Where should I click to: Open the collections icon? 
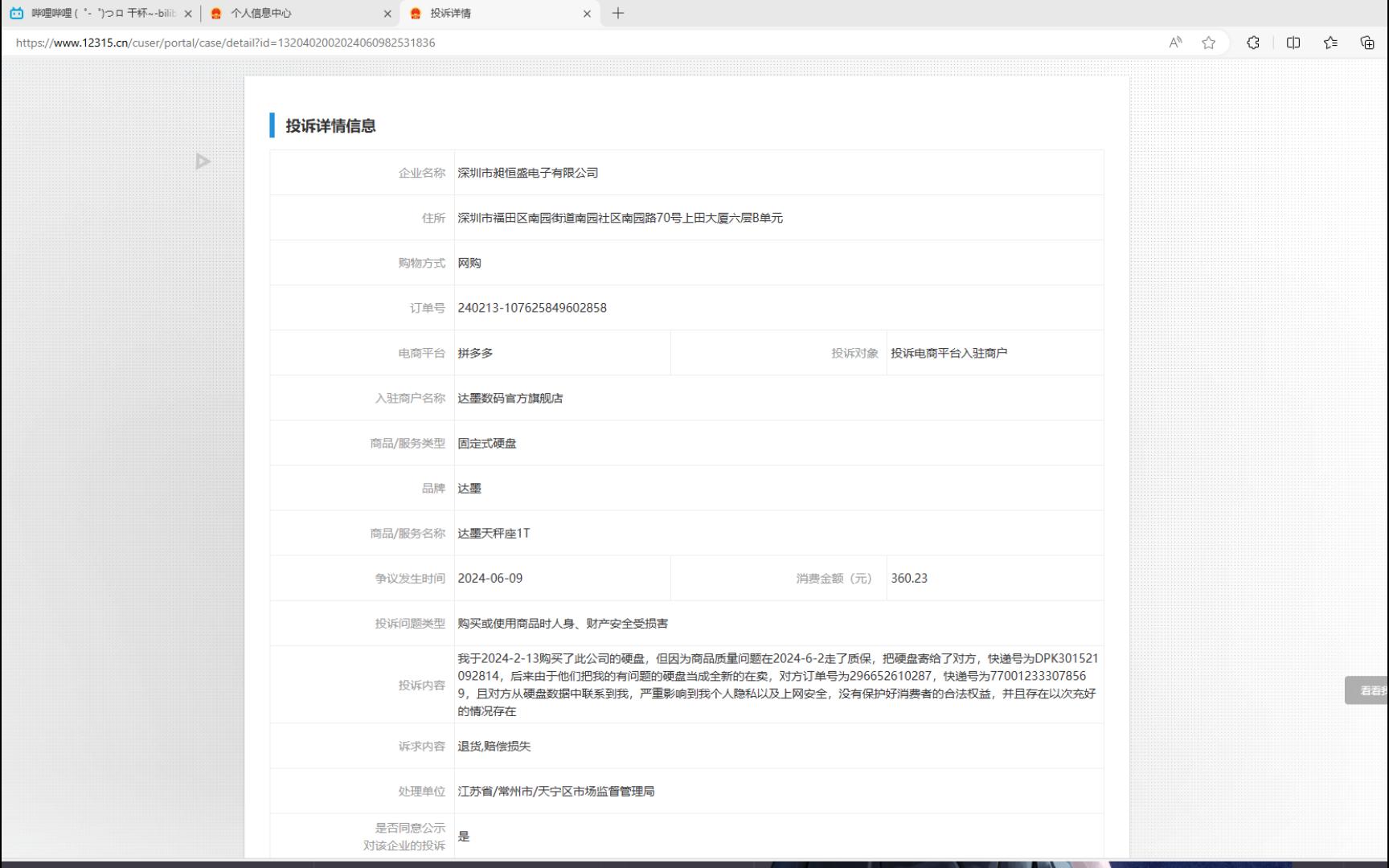click(x=1367, y=43)
